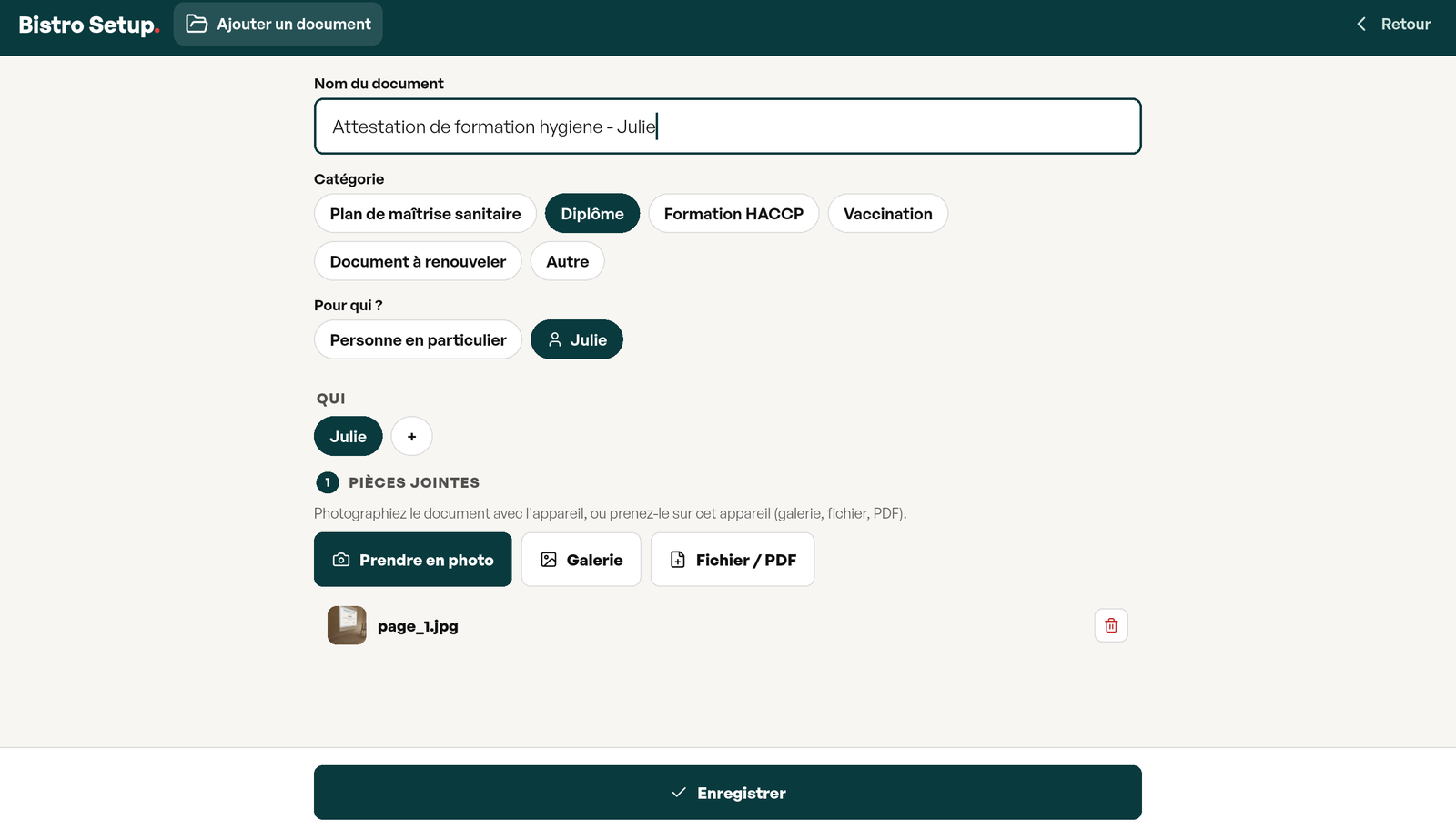Select Personne en particulier option
Screen dimensions: 1456x830
[x=418, y=339]
